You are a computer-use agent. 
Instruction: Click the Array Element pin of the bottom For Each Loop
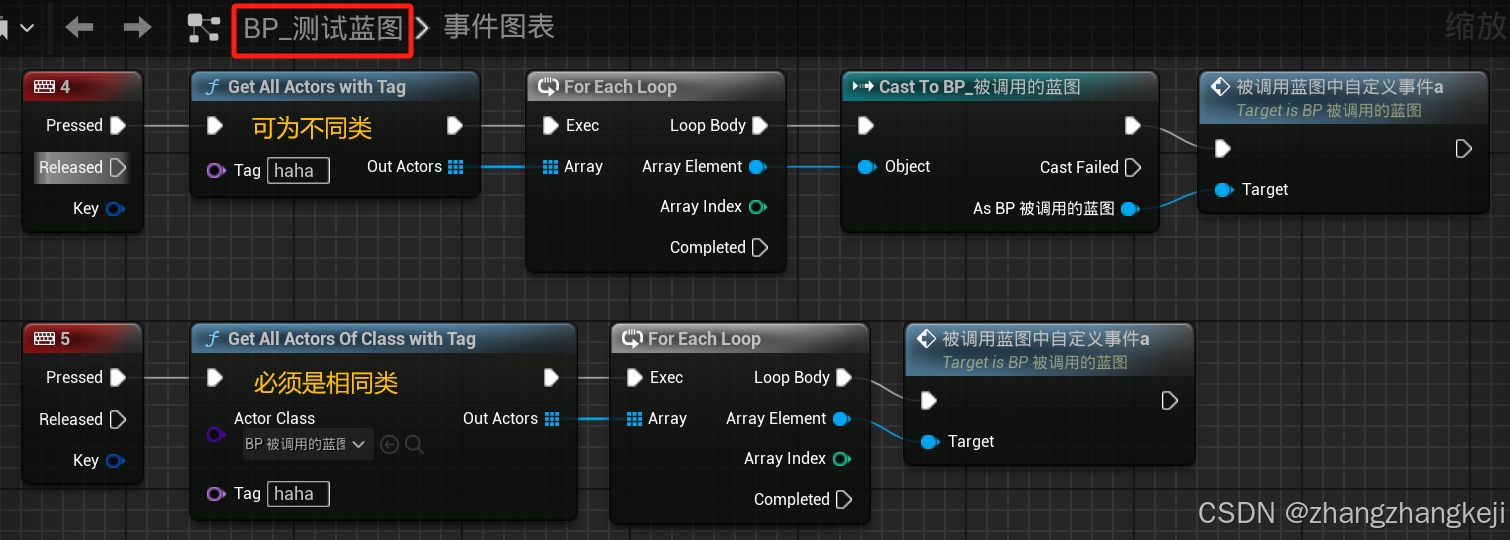(x=842, y=418)
